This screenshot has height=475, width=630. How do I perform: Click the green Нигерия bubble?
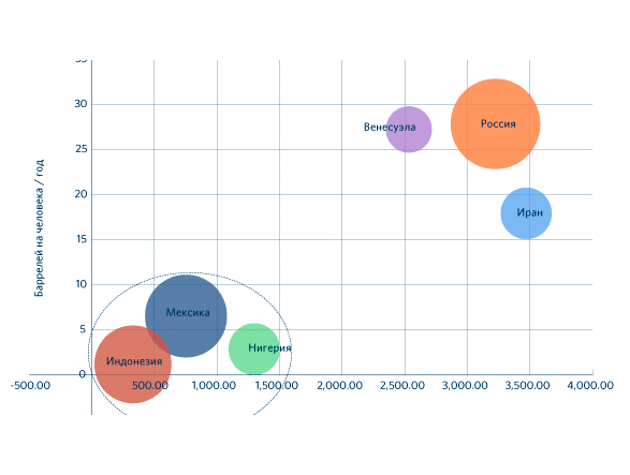pos(254,349)
